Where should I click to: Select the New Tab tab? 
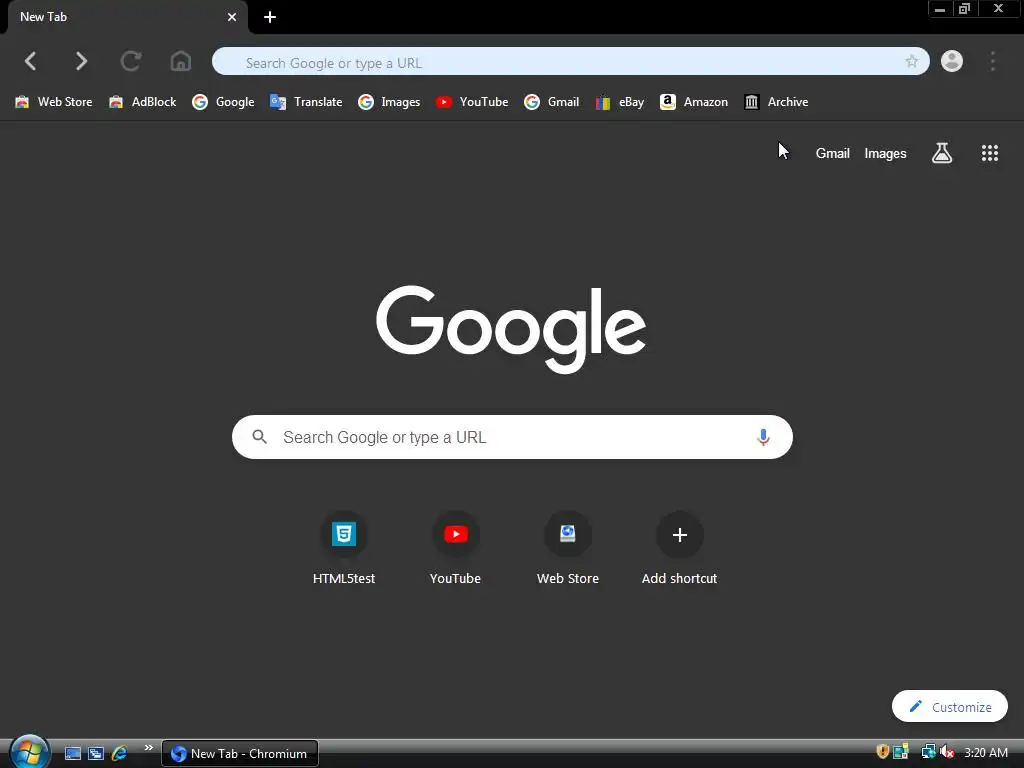click(127, 18)
